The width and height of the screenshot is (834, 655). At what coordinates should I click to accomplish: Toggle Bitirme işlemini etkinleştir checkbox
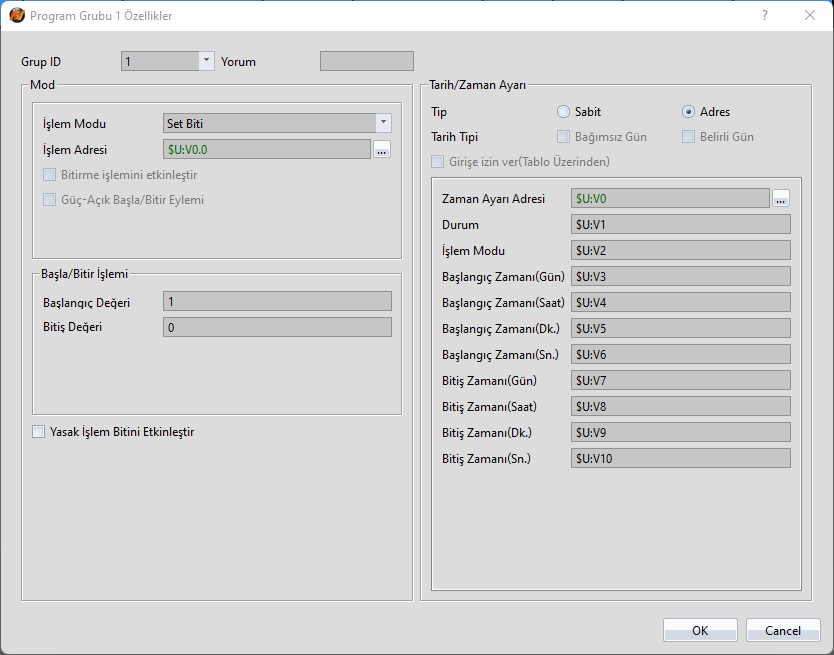pyautogui.click(x=50, y=175)
